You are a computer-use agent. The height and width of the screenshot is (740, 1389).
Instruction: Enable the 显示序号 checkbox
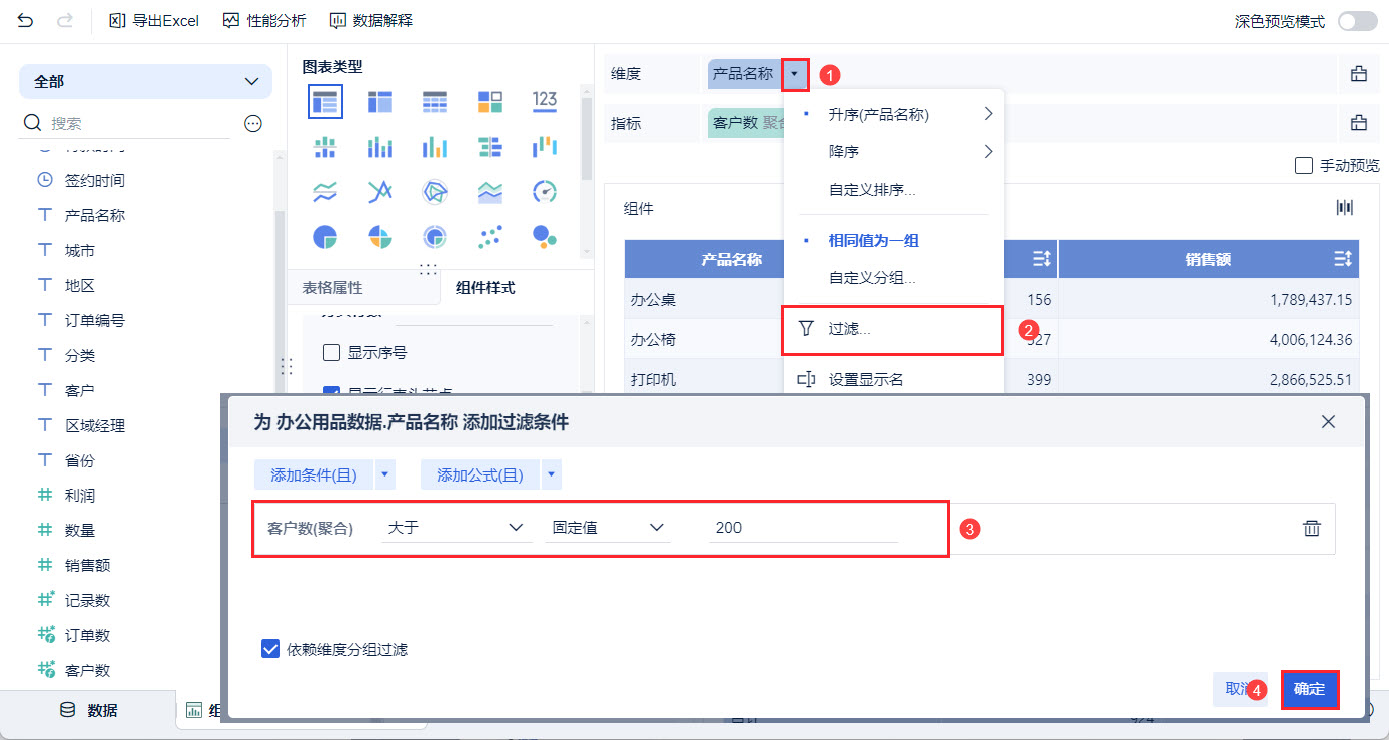(331, 352)
